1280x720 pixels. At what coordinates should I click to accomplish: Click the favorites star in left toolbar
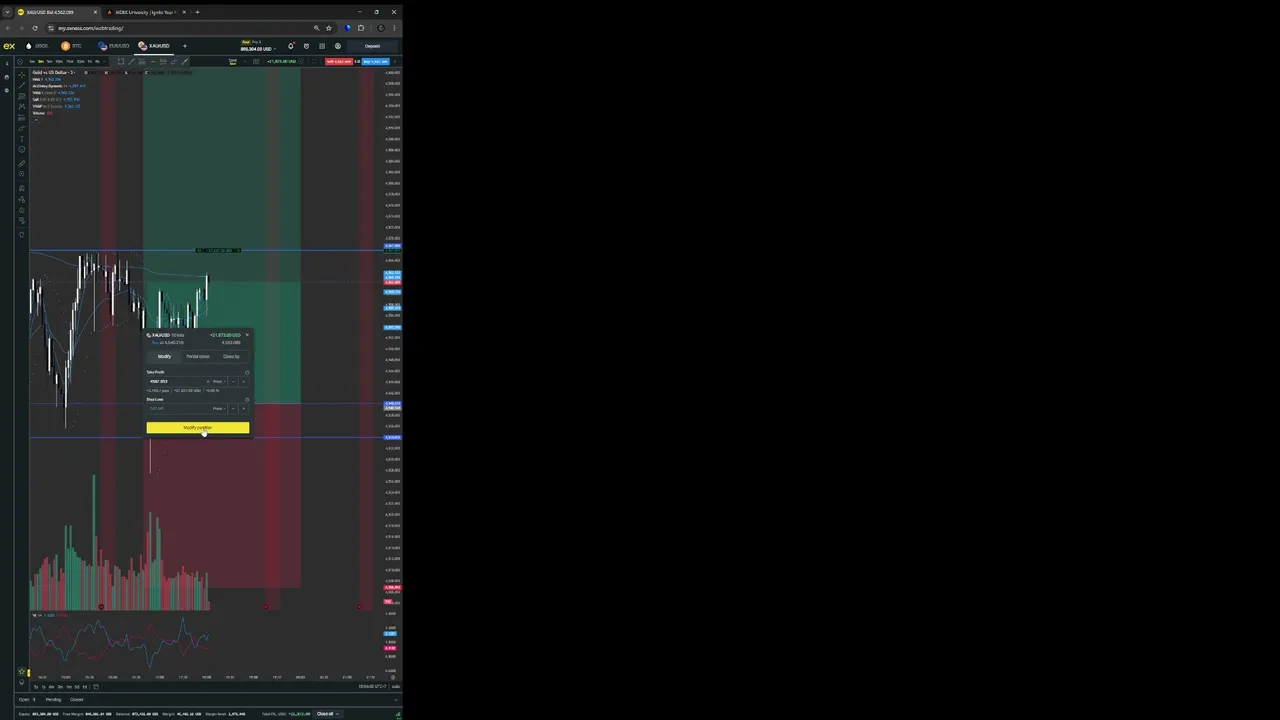pyautogui.click(x=22, y=672)
